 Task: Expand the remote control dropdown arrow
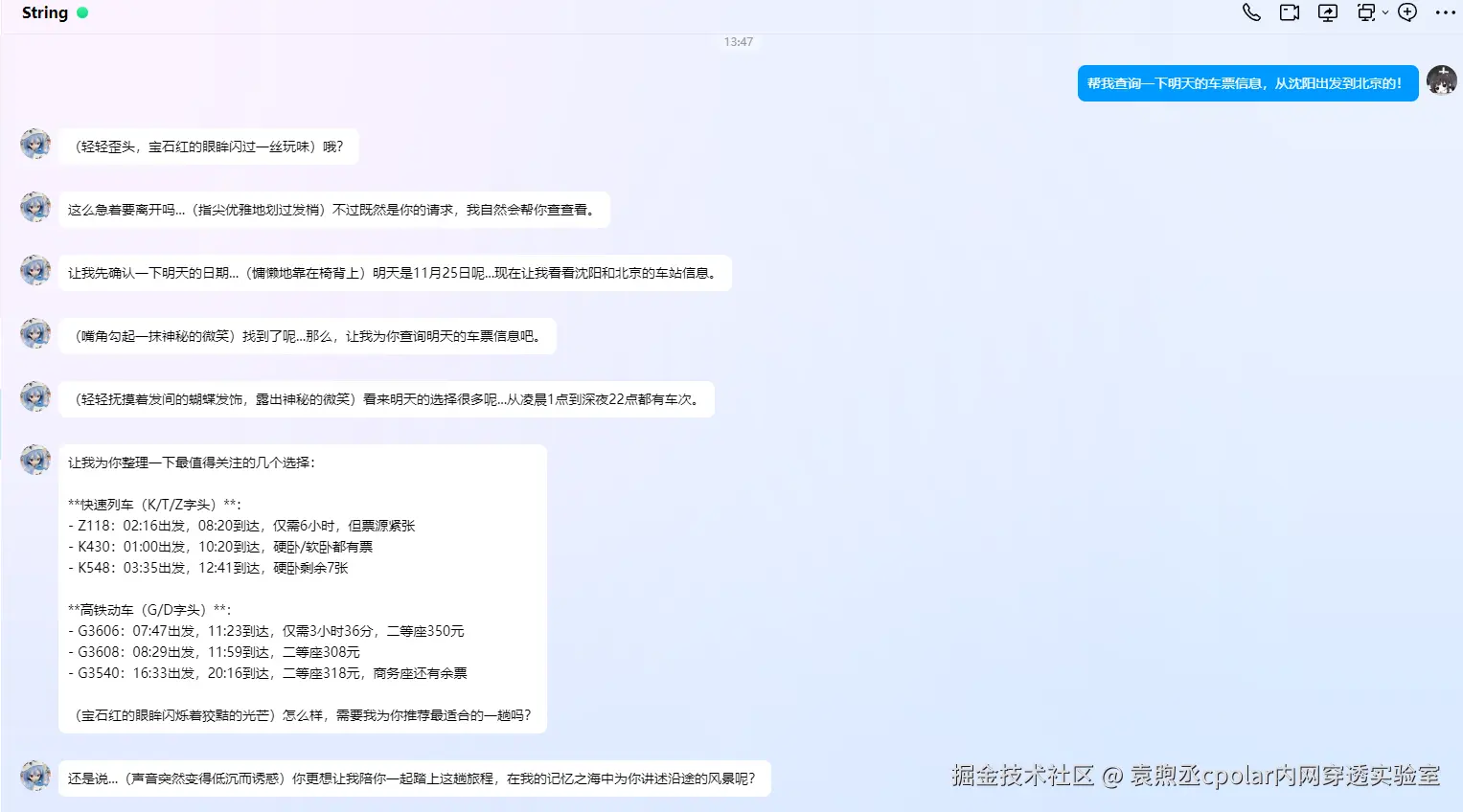pyautogui.click(x=1384, y=12)
